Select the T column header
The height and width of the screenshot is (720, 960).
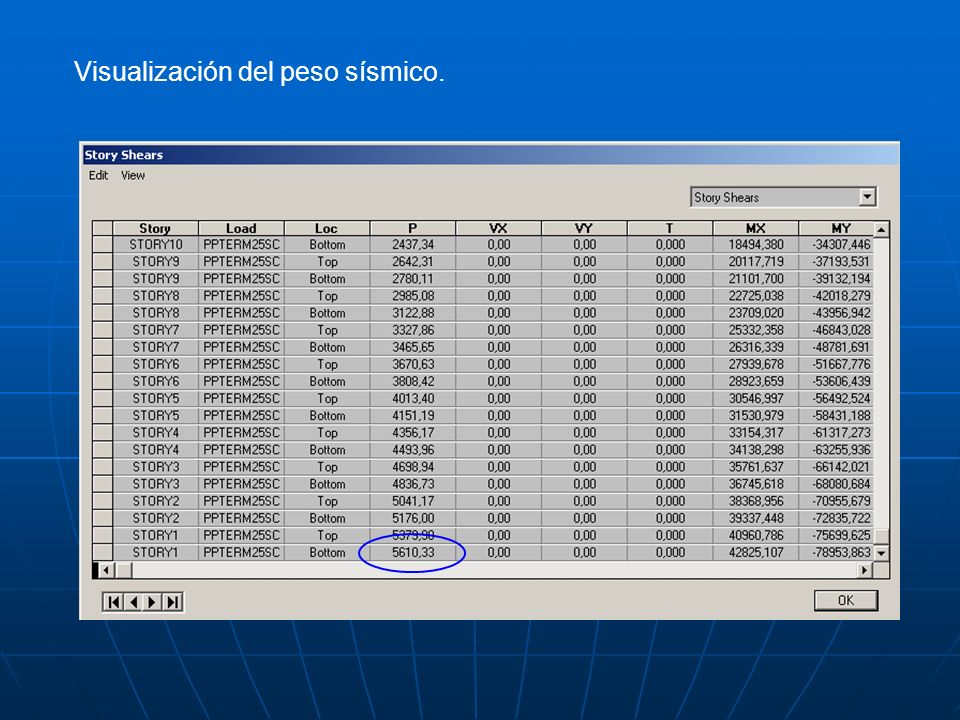point(670,228)
